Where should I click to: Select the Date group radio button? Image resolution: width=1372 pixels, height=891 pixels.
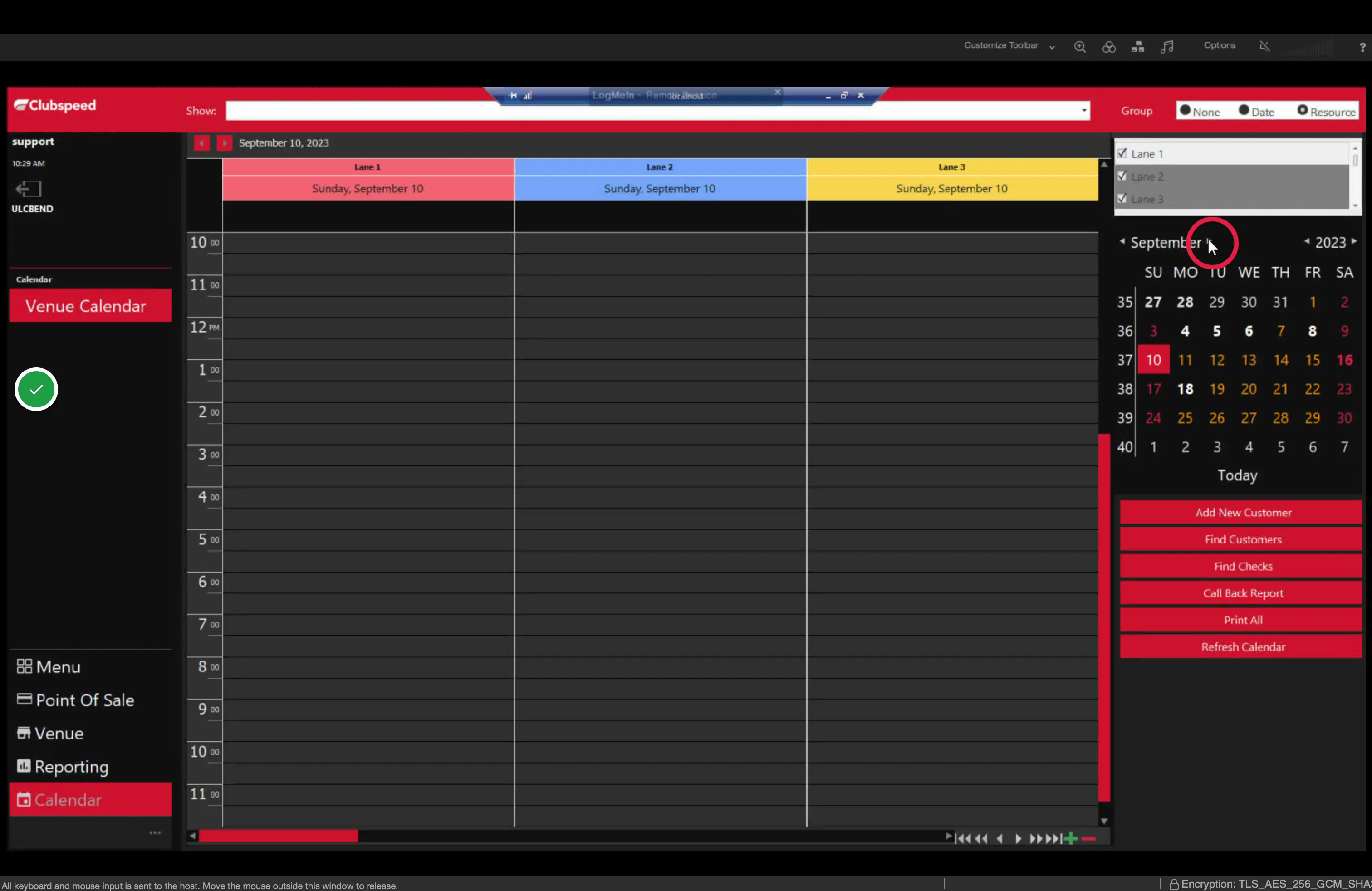coord(1244,110)
